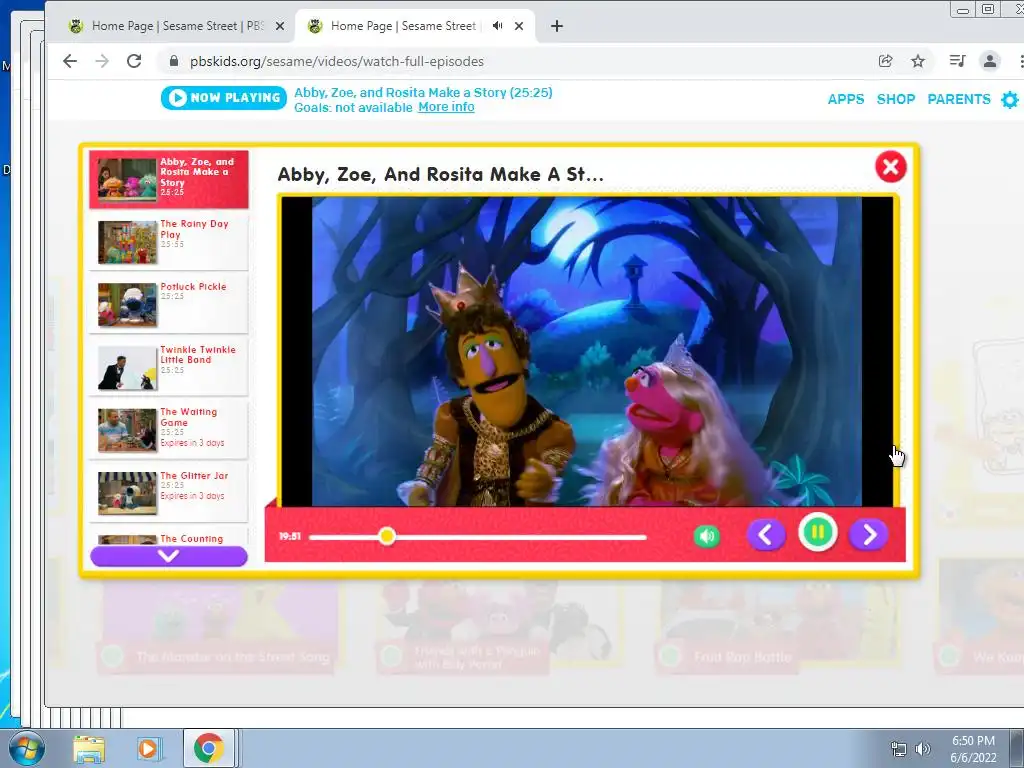Go forward in browser history

click(102, 61)
